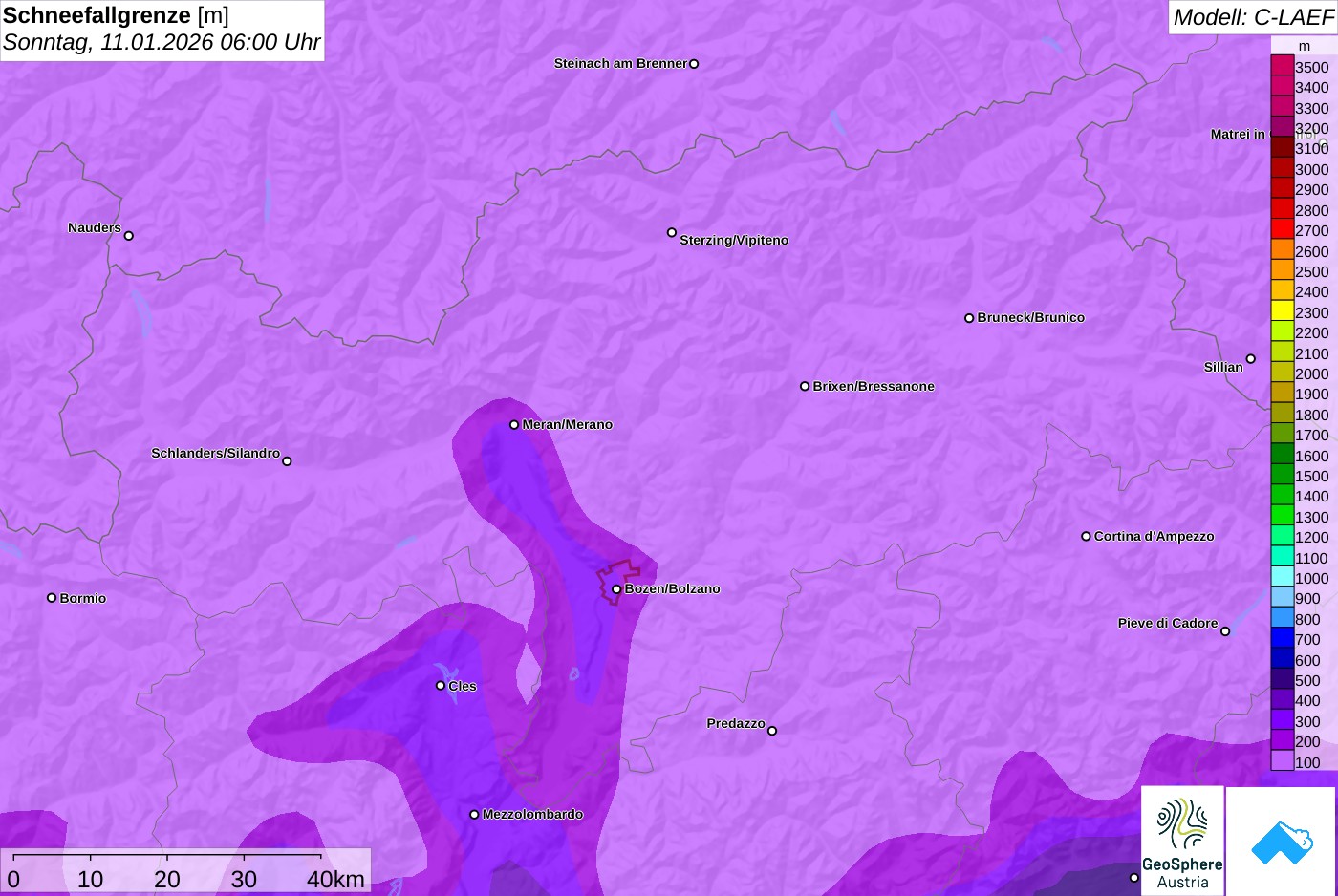Select the Pieve di Cadore marker

pyautogui.click(x=1225, y=631)
